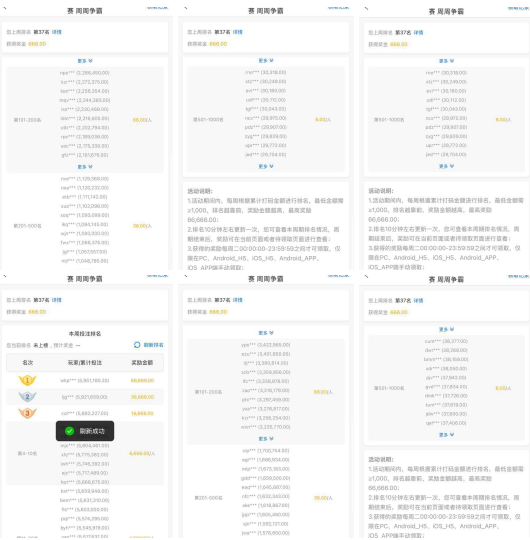Open 详情 link on the 本周投注排名 screen
The width and height of the screenshot is (530, 540).
tap(57, 300)
